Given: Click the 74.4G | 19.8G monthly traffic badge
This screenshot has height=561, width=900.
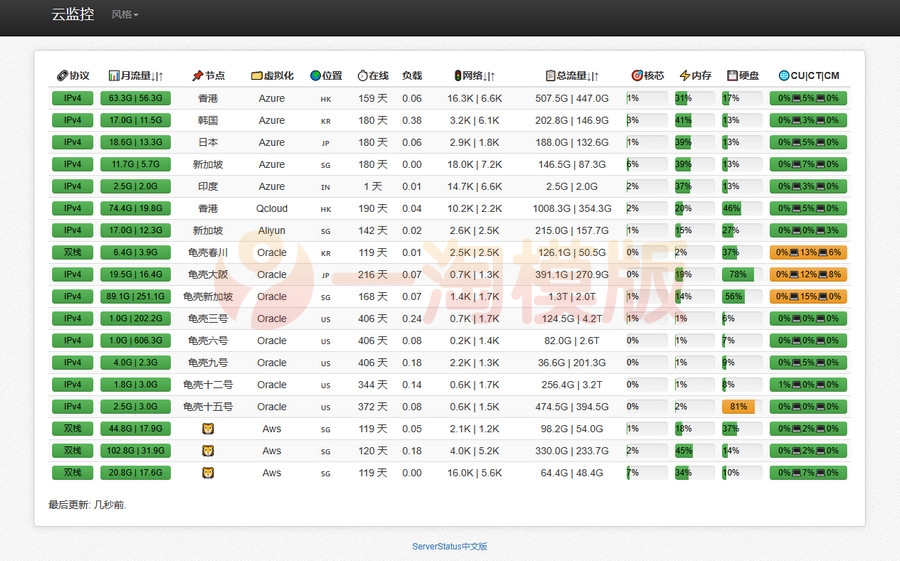Looking at the screenshot, I should coord(135,208).
